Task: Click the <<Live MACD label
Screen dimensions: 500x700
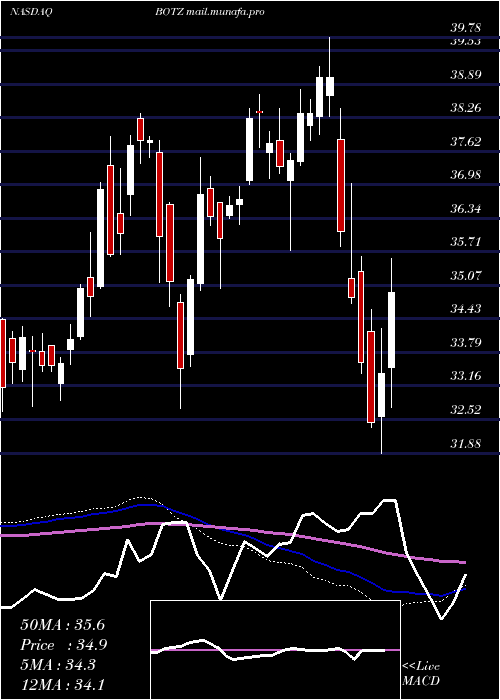Action: pos(421,673)
